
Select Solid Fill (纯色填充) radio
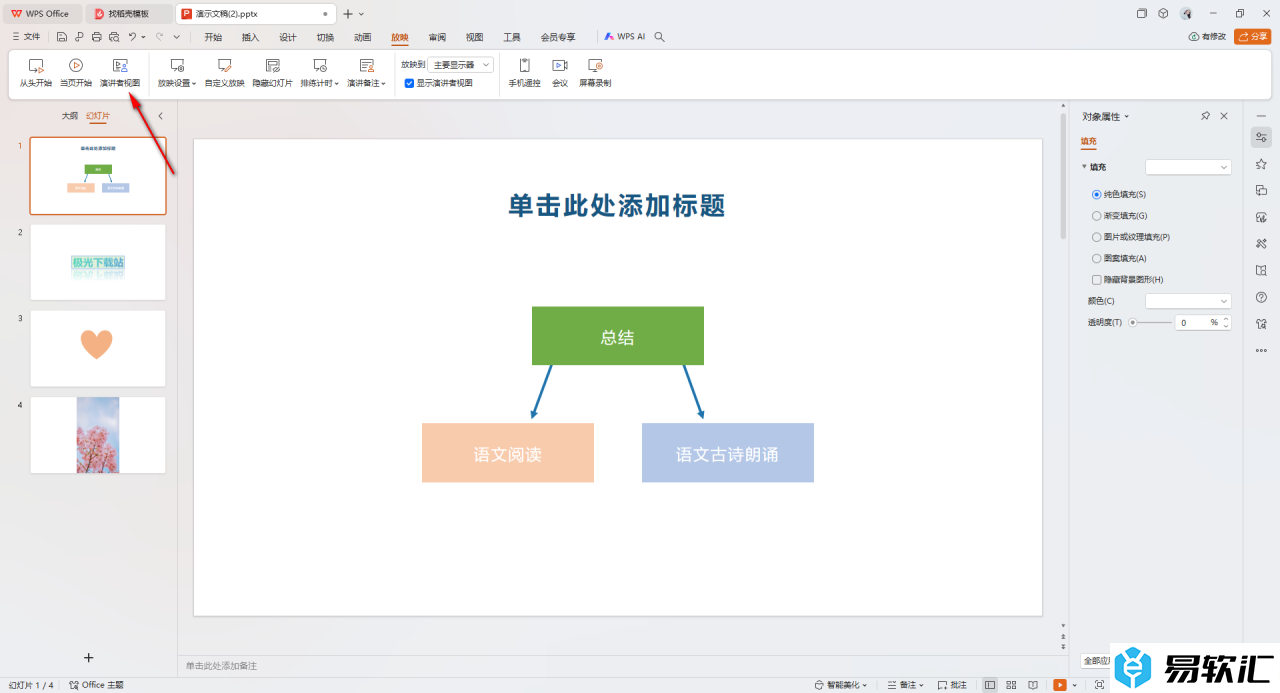[x=1097, y=194]
